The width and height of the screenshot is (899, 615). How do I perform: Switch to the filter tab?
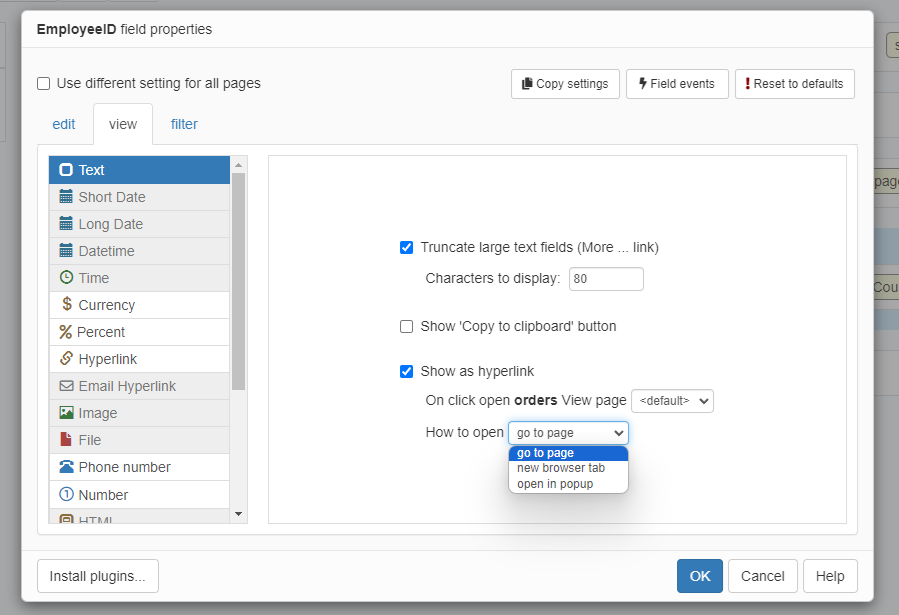[184, 125]
